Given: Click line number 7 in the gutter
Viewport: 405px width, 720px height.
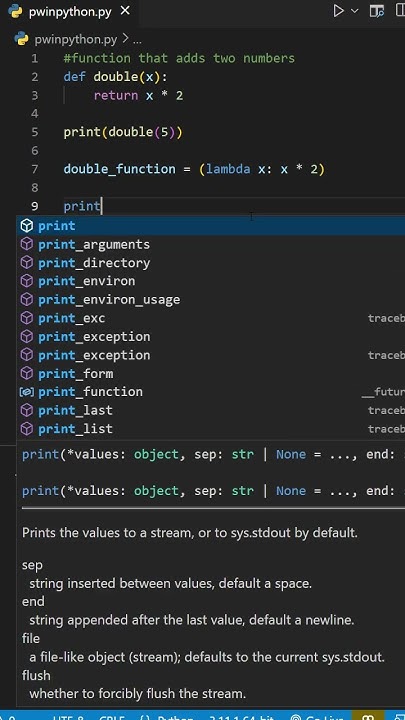Looking at the screenshot, I should coord(35,169).
